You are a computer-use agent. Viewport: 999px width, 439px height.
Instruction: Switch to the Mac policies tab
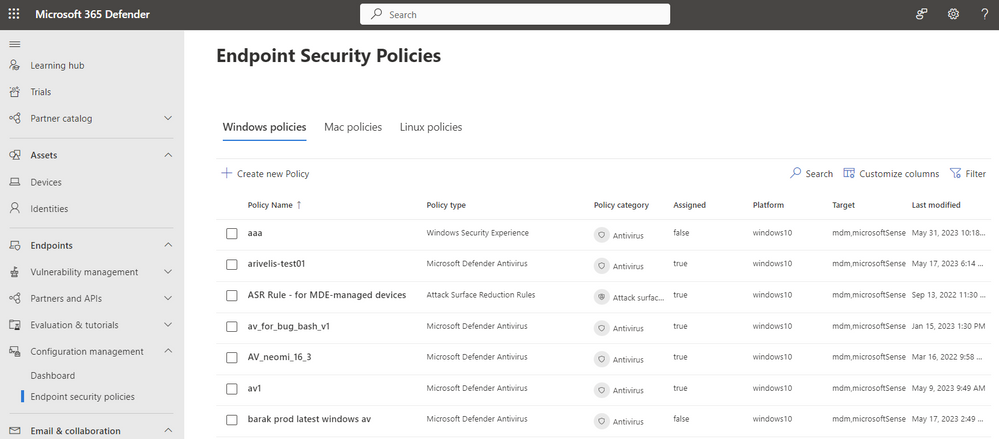353,127
